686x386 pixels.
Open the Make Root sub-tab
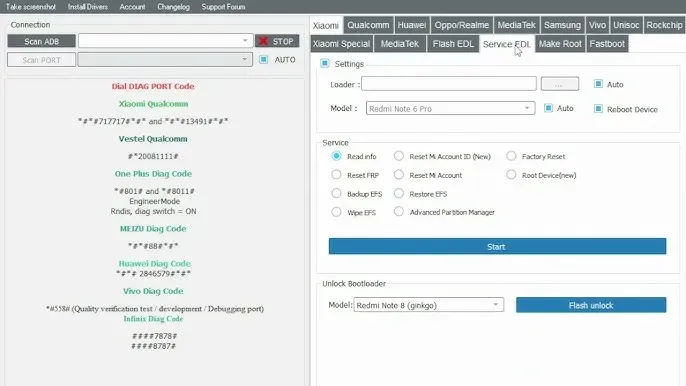point(560,44)
